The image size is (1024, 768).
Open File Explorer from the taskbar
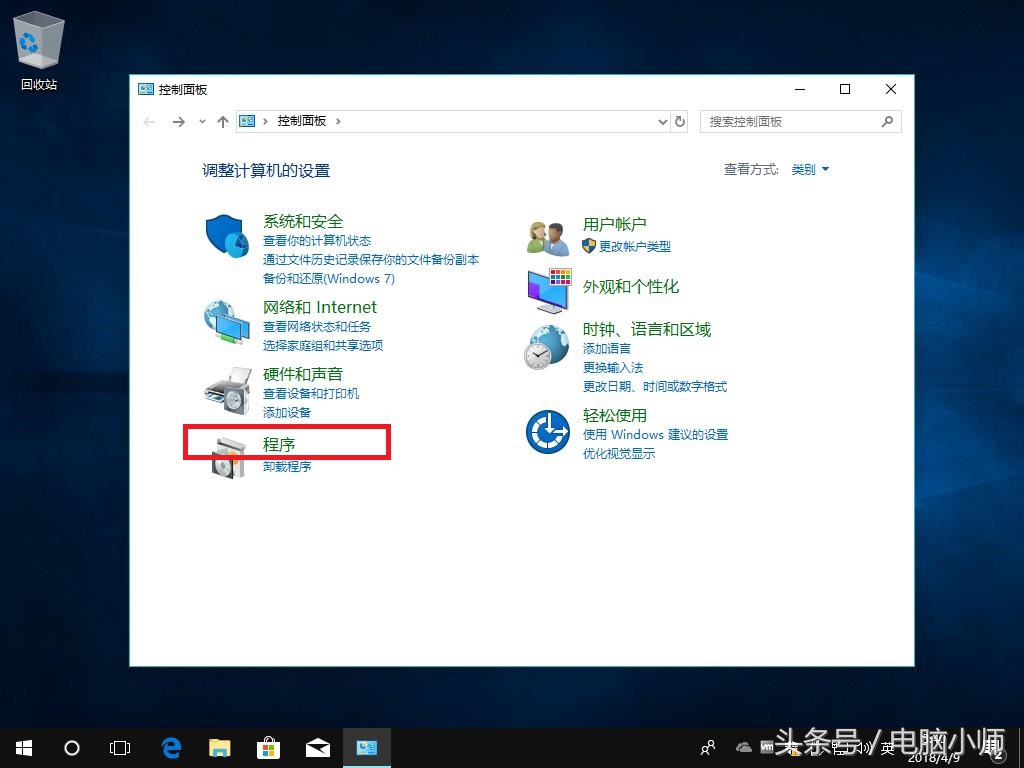(218, 747)
